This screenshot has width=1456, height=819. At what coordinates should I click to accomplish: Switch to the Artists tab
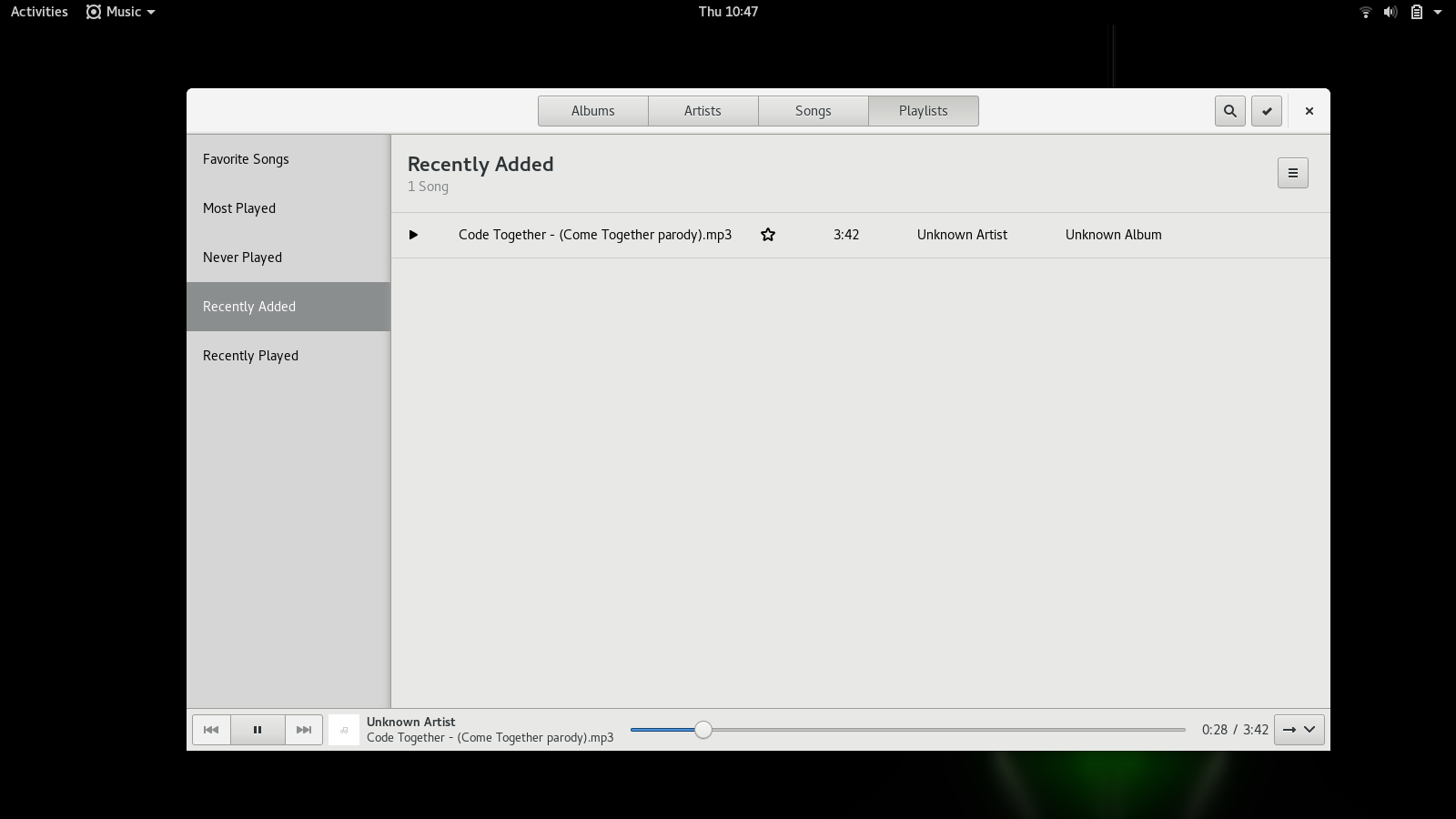tap(703, 111)
